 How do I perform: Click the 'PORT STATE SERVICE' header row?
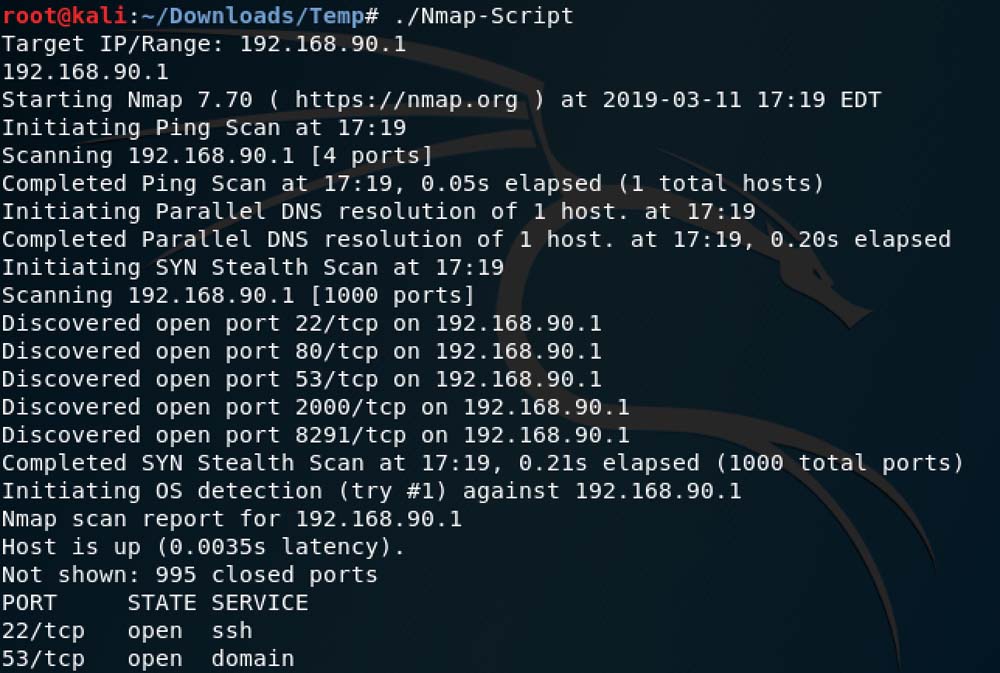coord(155,603)
